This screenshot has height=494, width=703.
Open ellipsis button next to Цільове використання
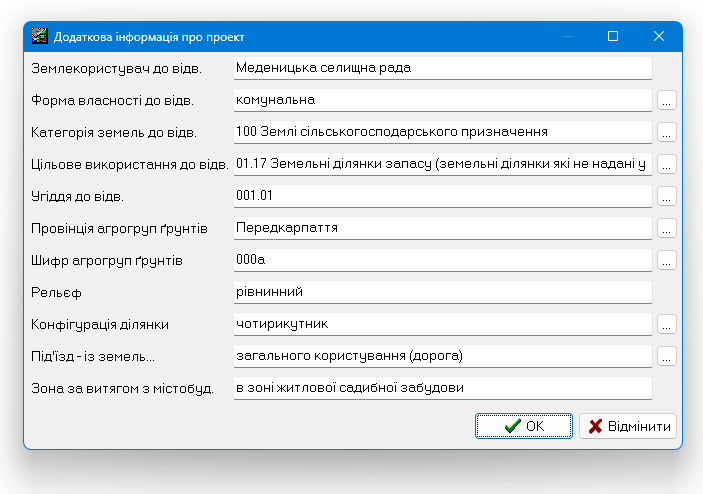click(667, 164)
